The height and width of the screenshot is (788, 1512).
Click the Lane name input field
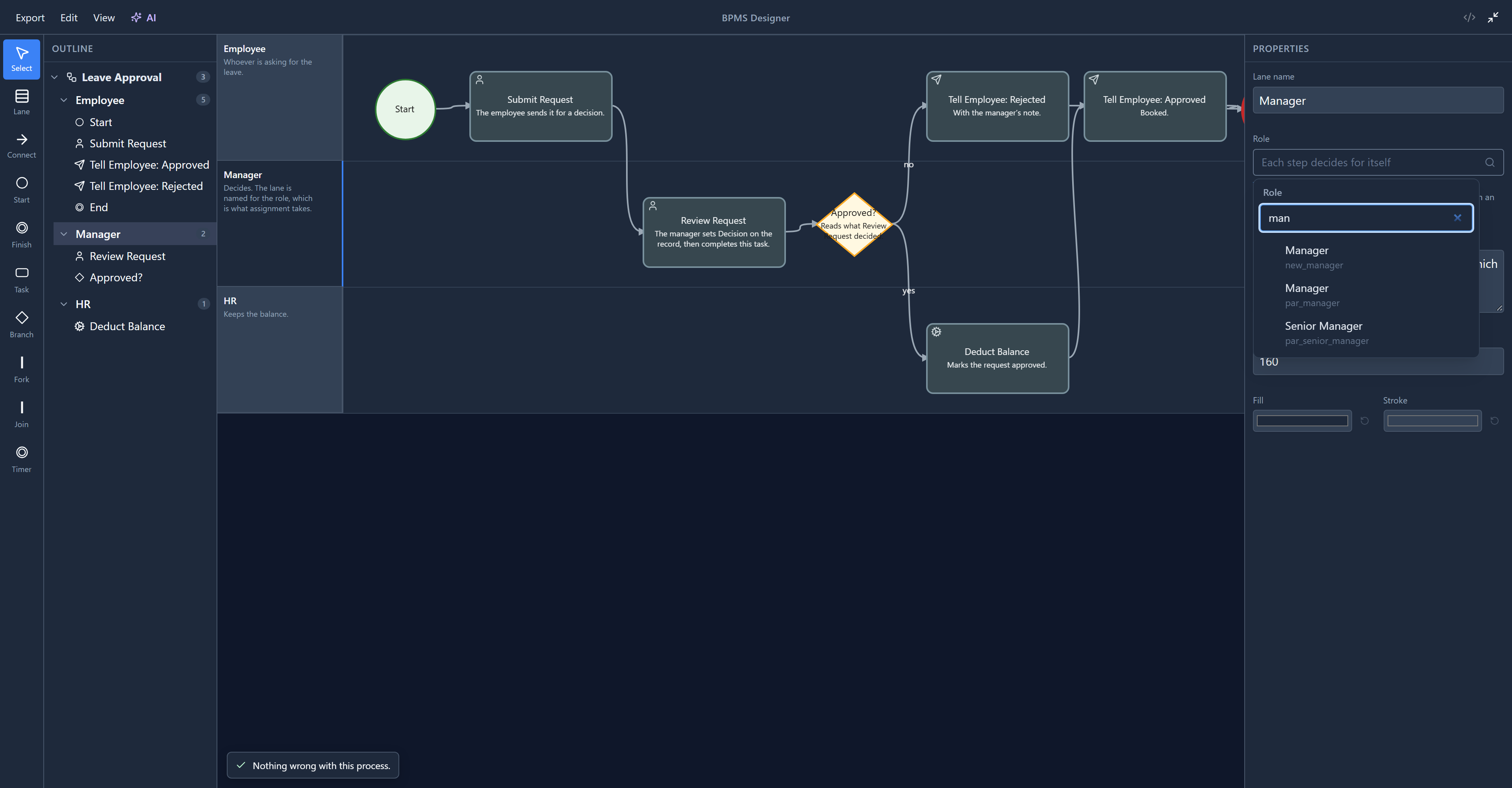[x=1378, y=100]
